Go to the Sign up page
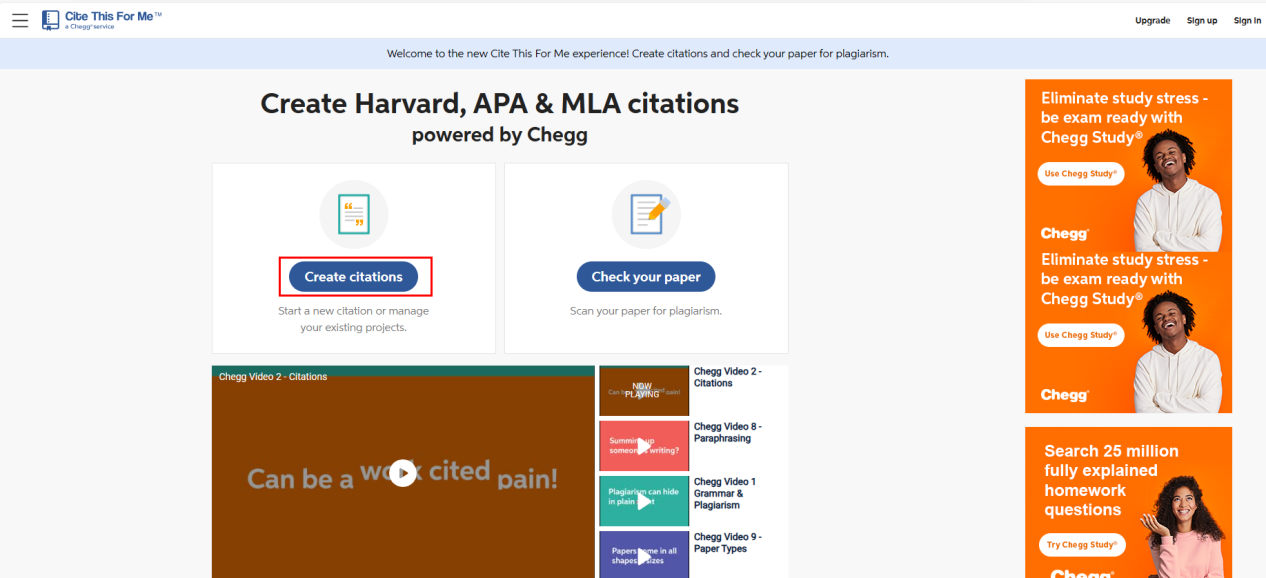 click(1202, 21)
